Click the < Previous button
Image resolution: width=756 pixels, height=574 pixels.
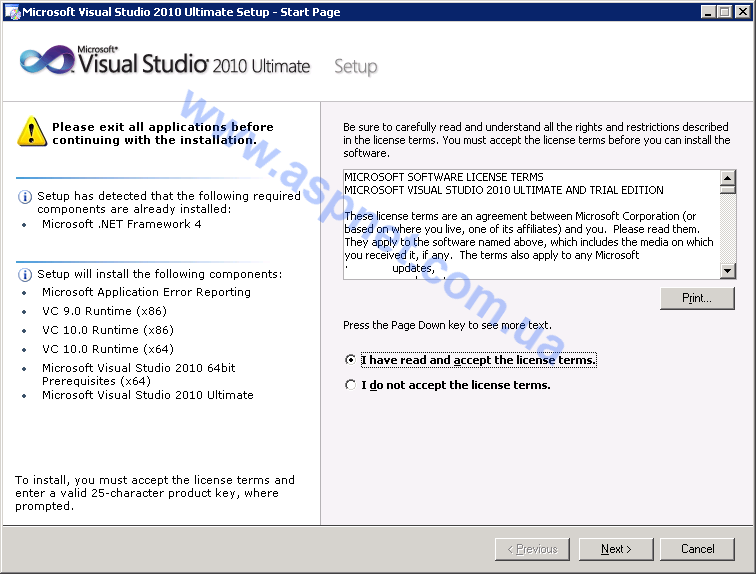532,549
